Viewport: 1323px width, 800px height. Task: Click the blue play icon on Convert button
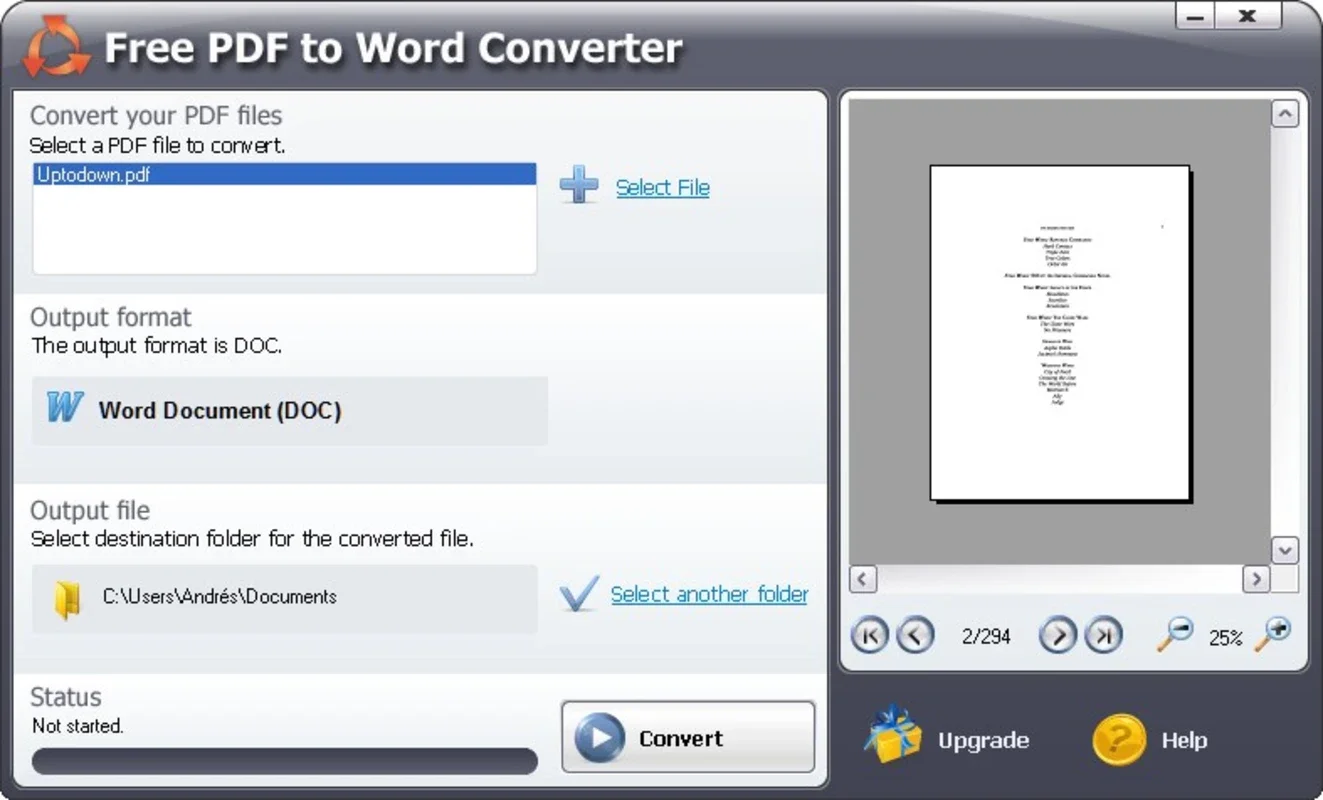click(601, 738)
